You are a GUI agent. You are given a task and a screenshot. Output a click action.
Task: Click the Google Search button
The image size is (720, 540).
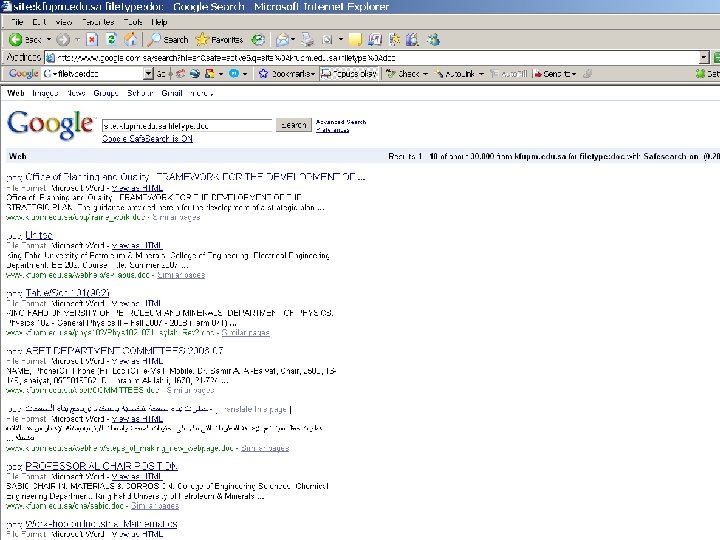click(293, 125)
